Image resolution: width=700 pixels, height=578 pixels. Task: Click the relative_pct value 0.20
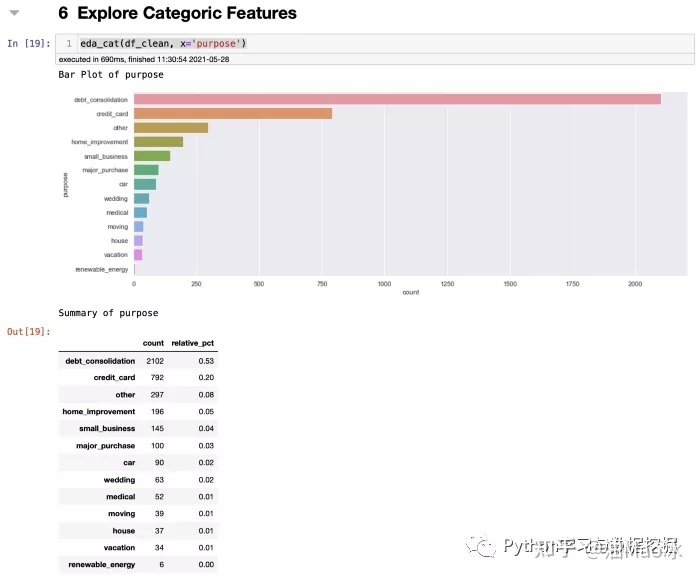(206, 378)
